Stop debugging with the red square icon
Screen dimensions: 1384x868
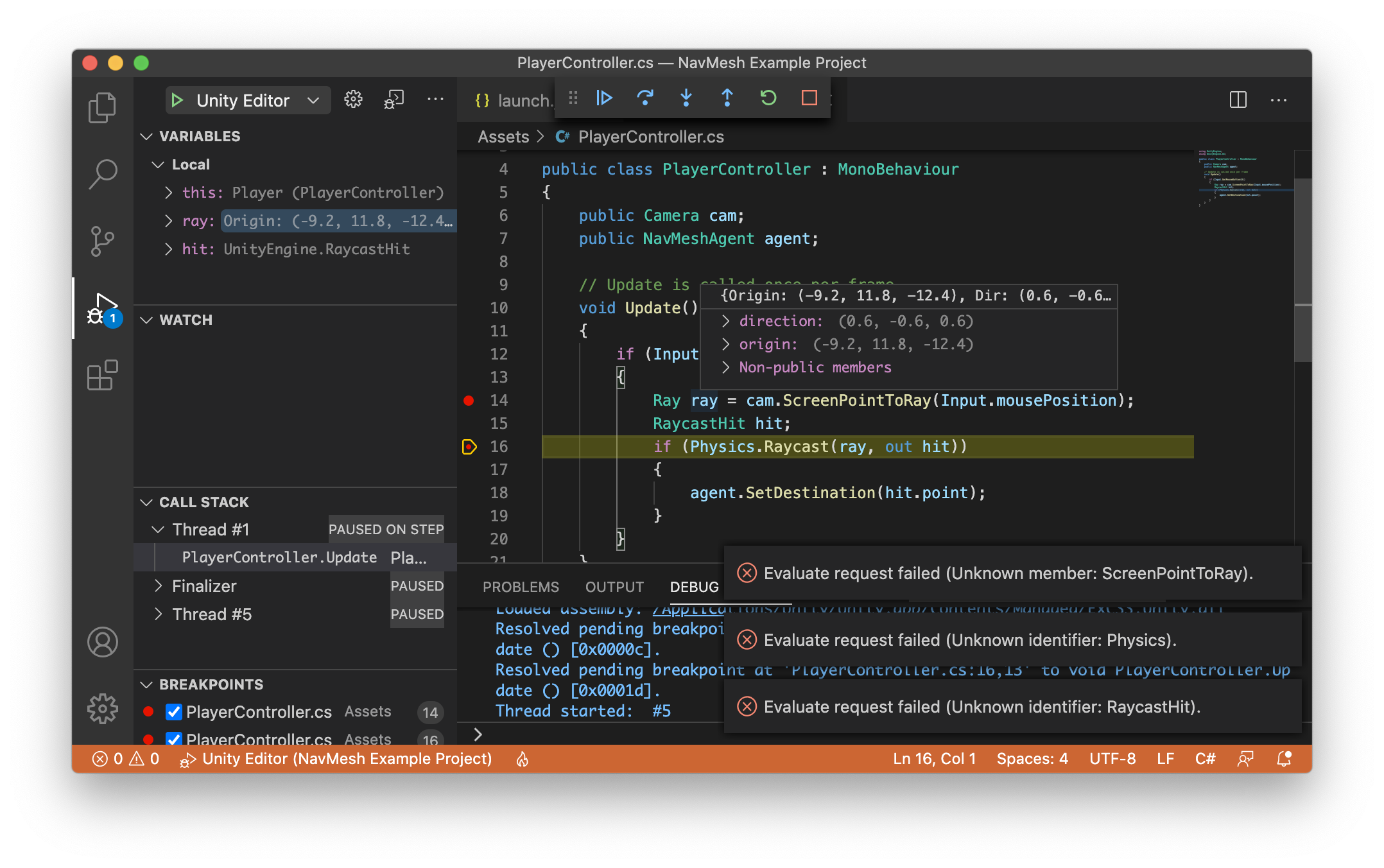click(x=809, y=98)
